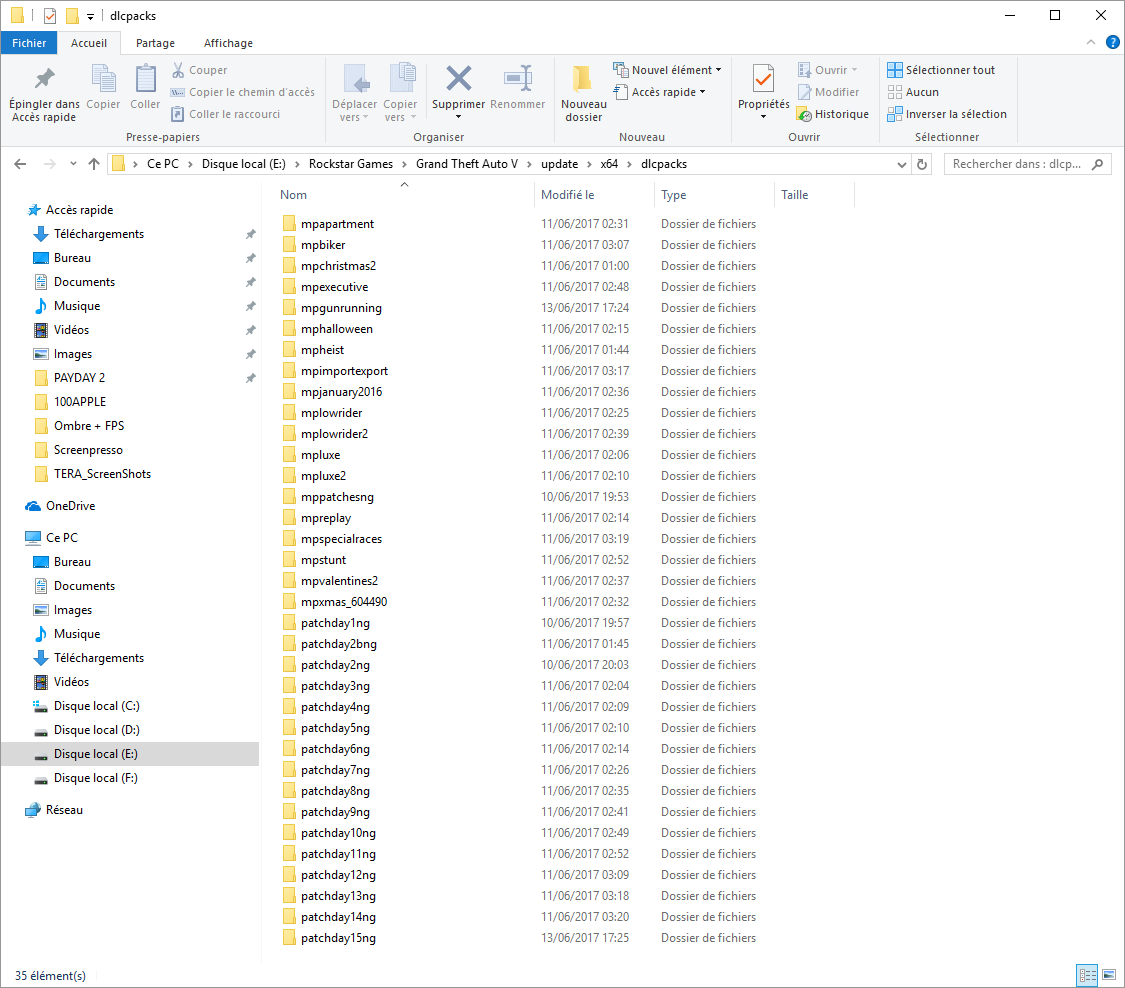Click the Propriétés checkmark icon

click(x=763, y=78)
